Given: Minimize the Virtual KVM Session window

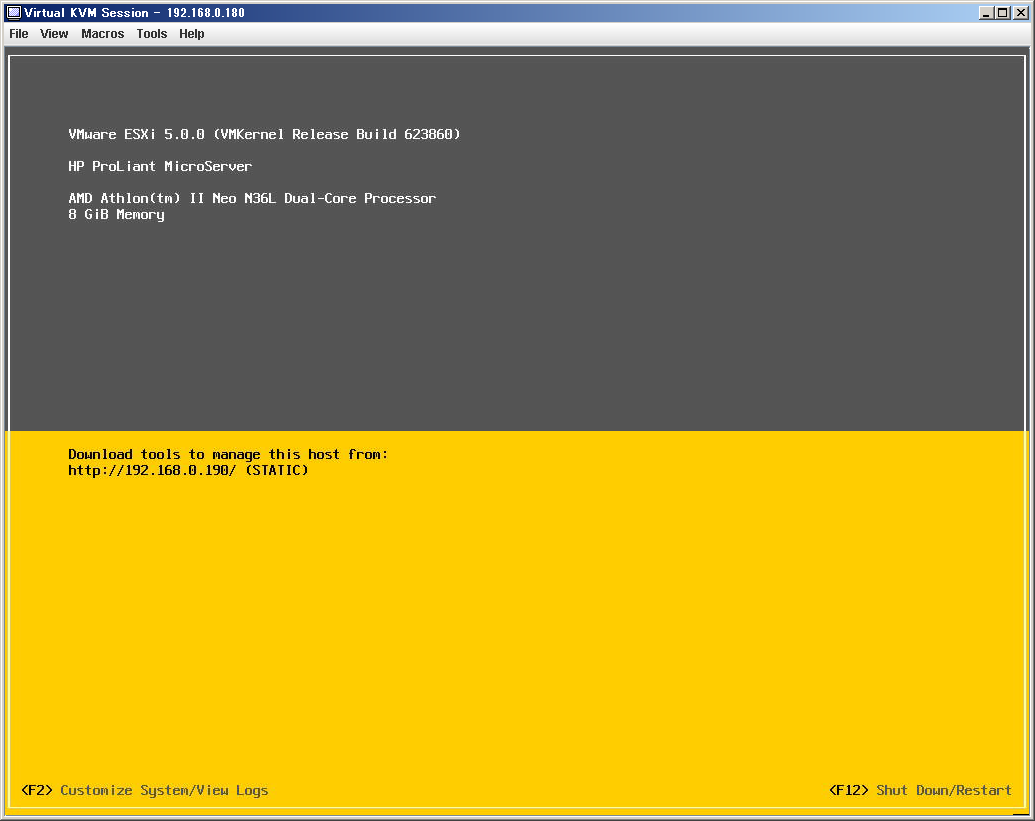Looking at the screenshot, I should click(x=986, y=13).
